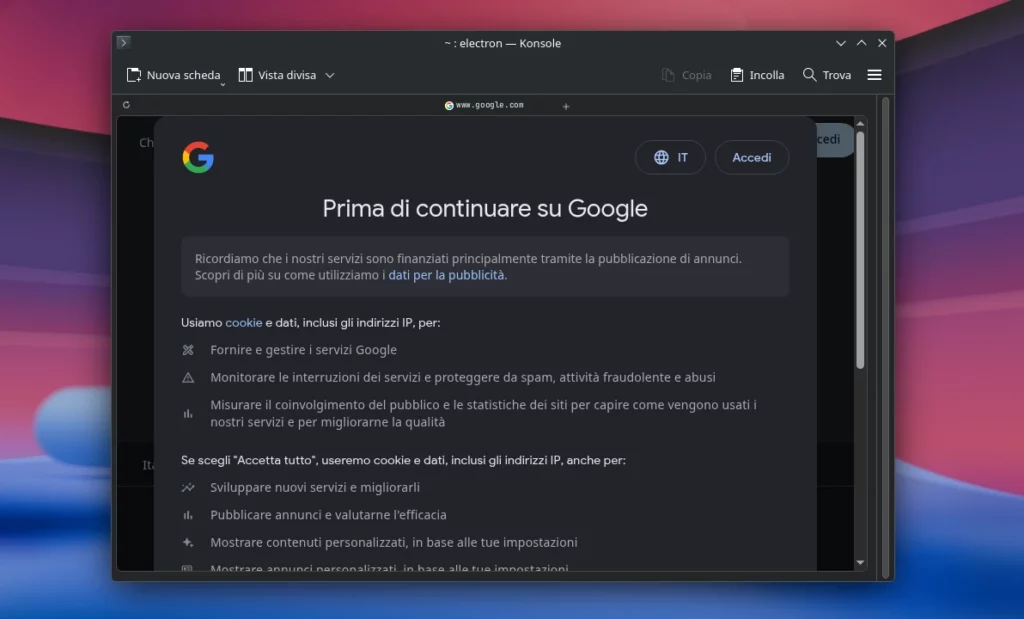Click the Keep Below chevron in the Konsole title bar
The width and height of the screenshot is (1024, 619).
tap(840, 43)
